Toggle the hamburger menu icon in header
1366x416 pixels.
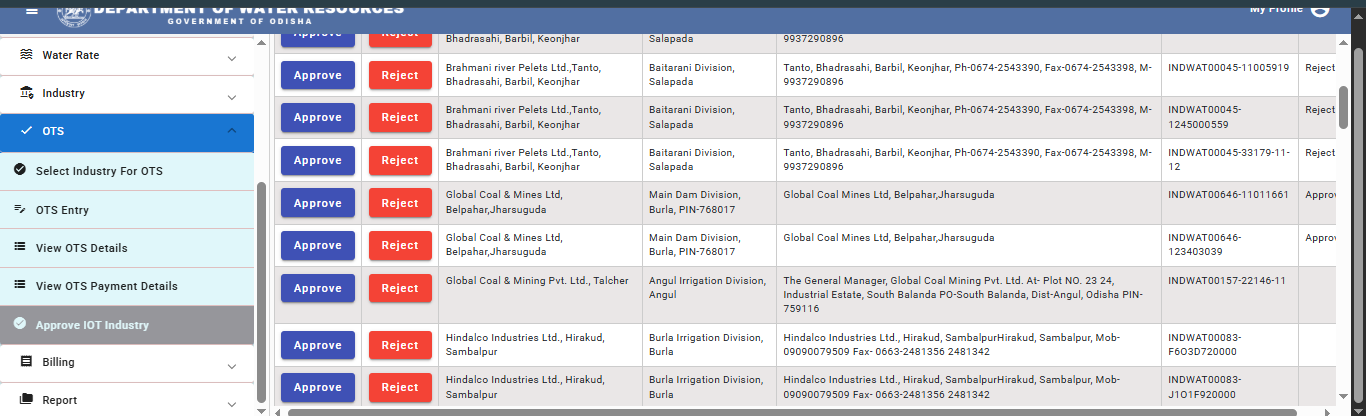point(32,9)
